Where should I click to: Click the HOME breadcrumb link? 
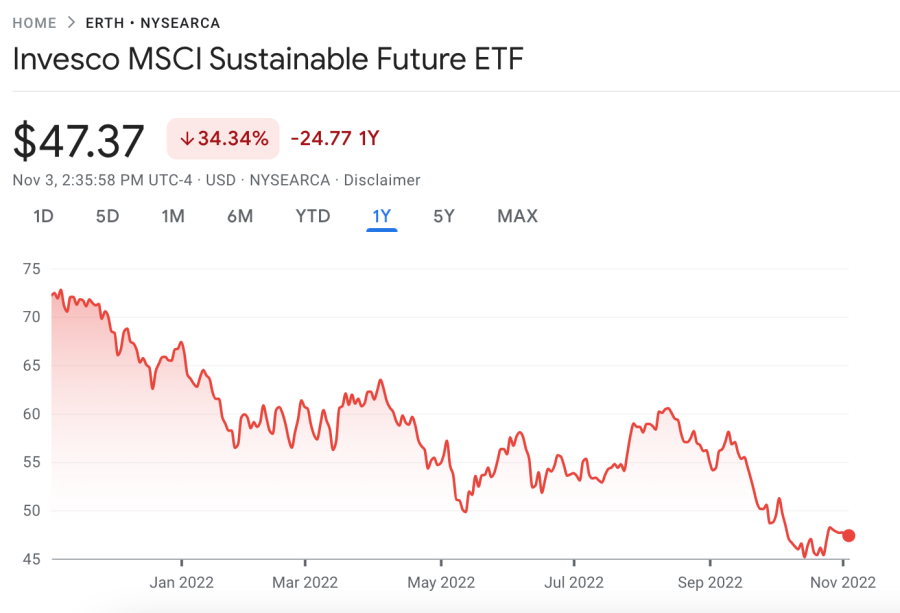[x=34, y=23]
